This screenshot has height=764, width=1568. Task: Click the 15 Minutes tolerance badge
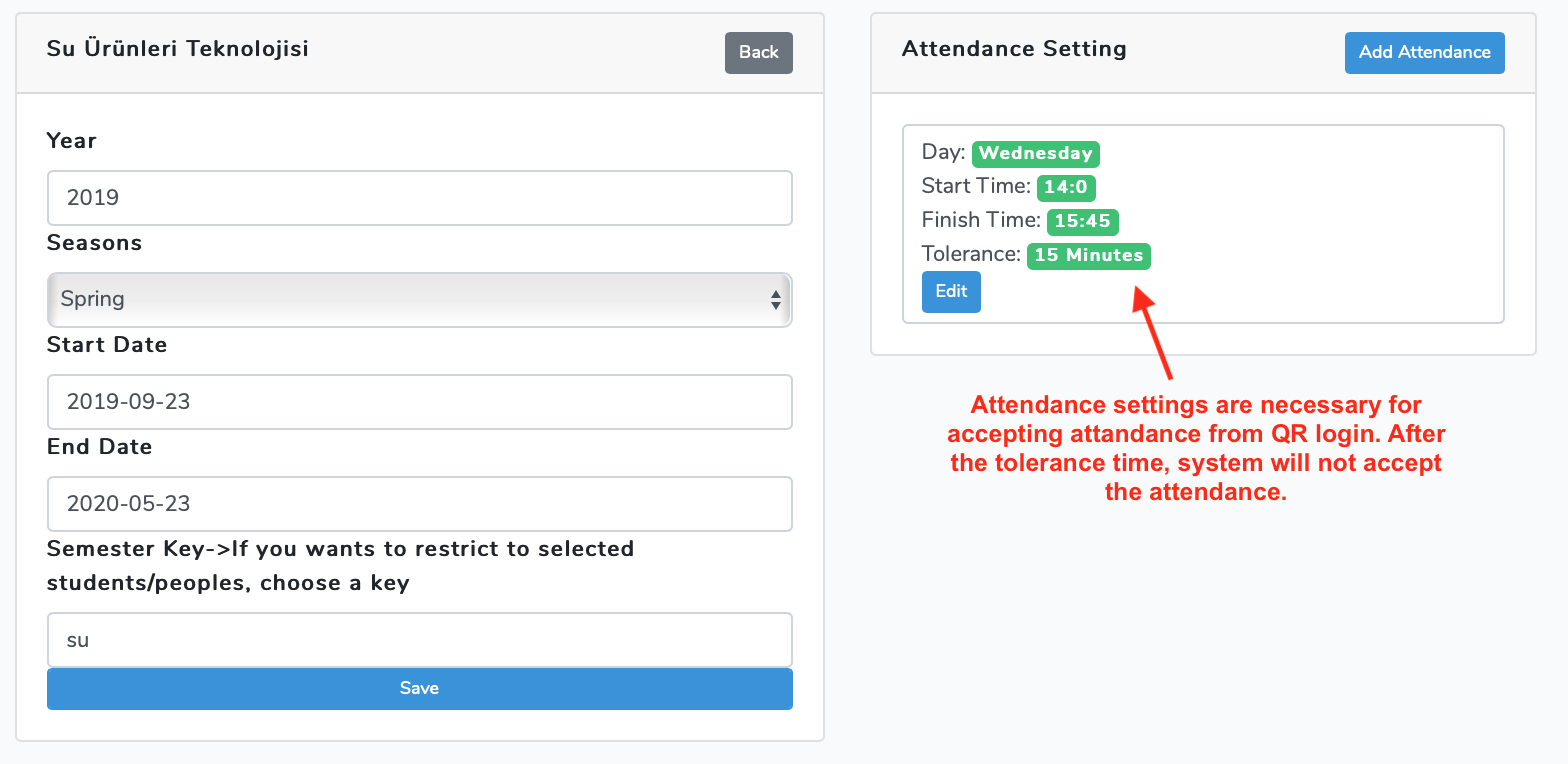[x=1089, y=255]
